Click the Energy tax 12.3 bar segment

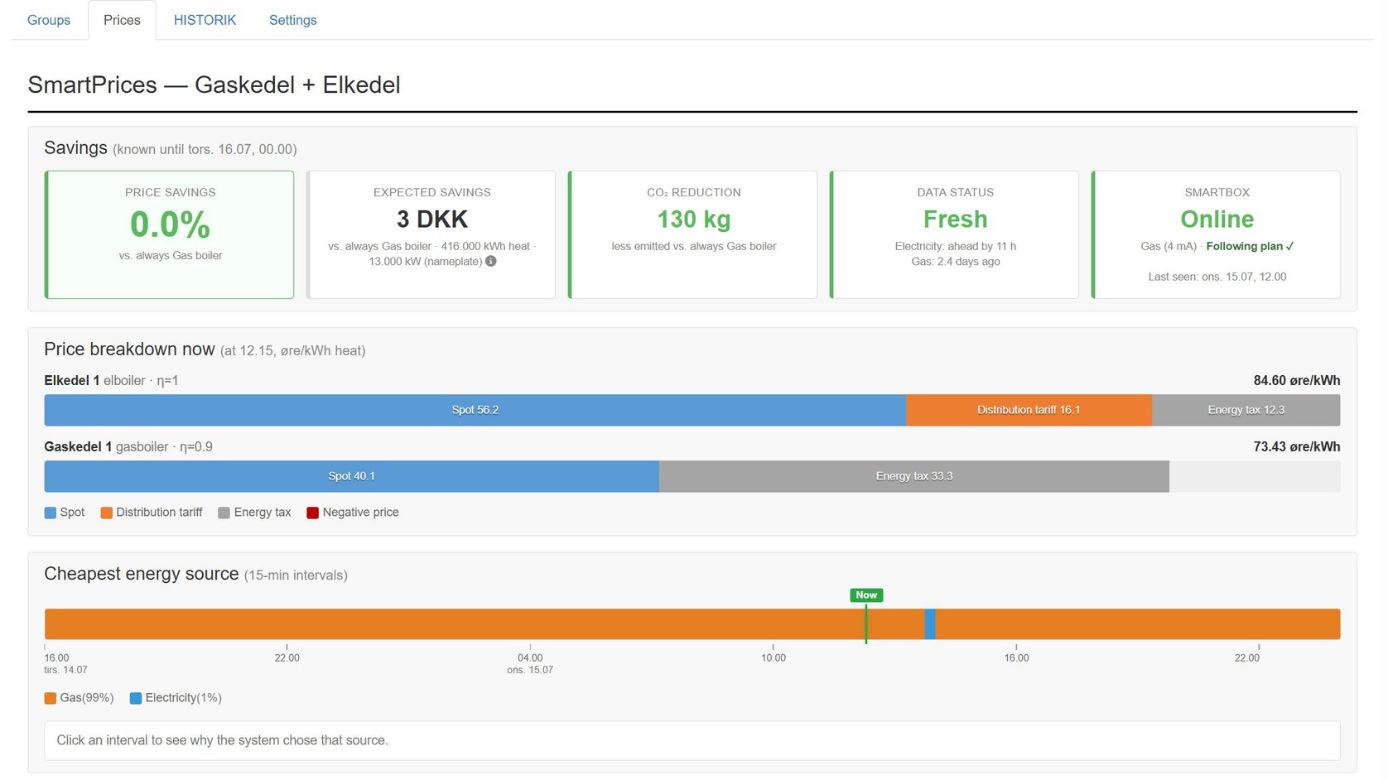click(1246, 410)
